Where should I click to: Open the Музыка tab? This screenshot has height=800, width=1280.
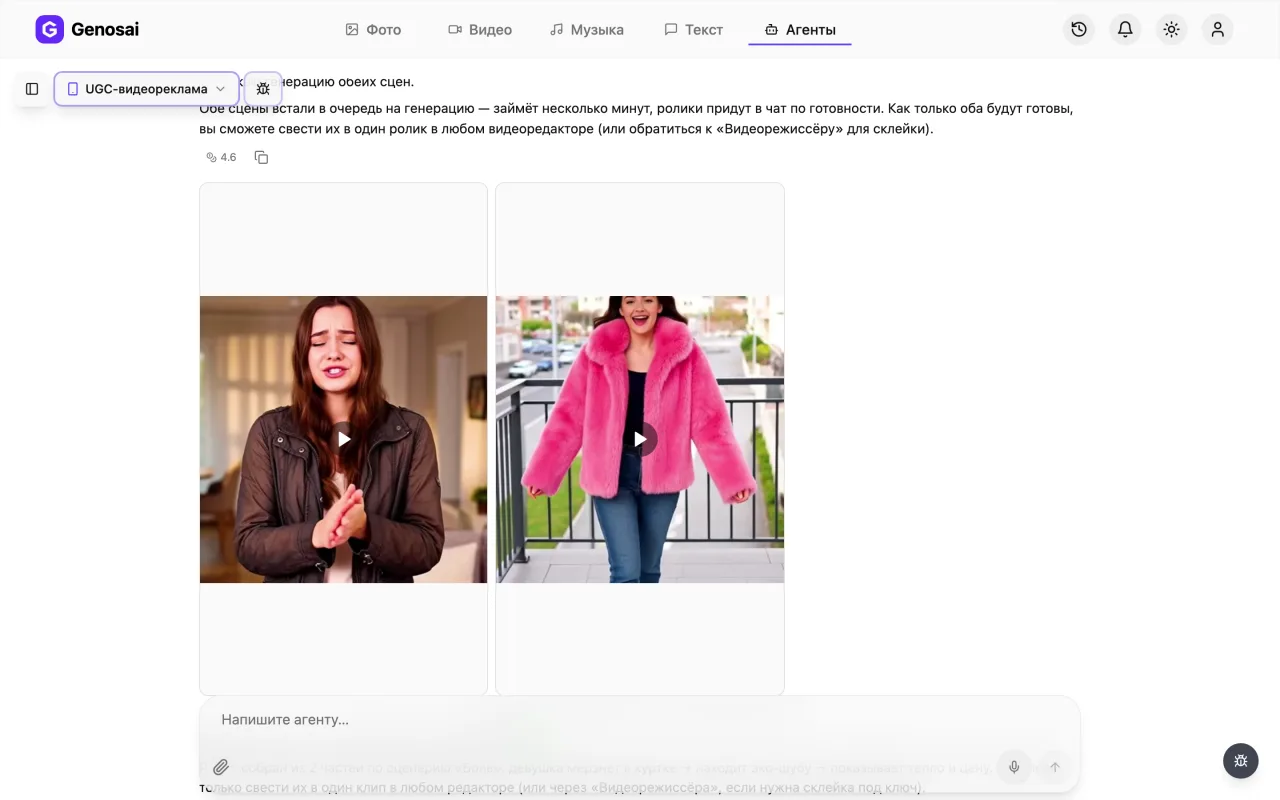587,30
